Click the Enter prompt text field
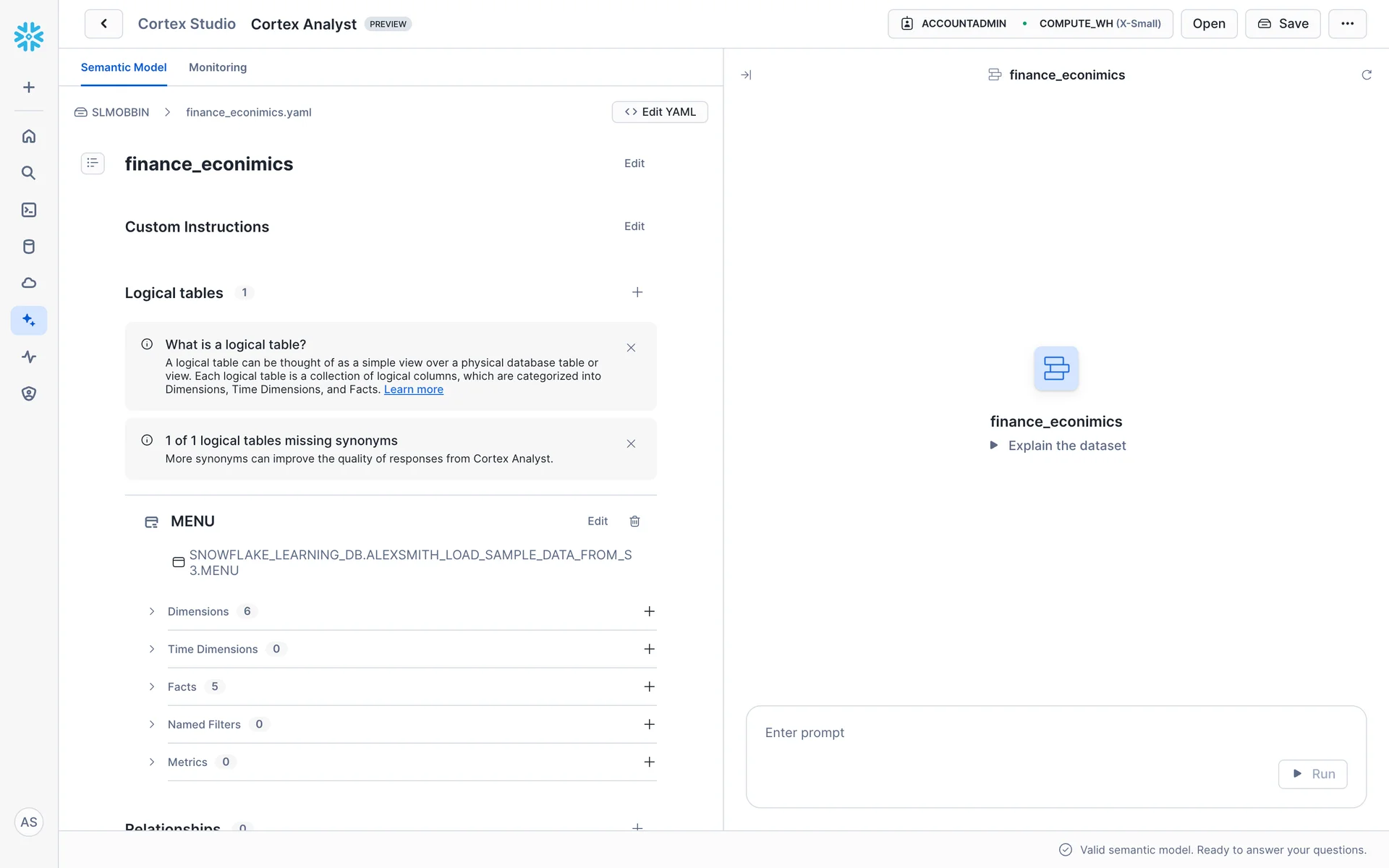This screenshot has width=1389, height=868. pos(1013,733)
